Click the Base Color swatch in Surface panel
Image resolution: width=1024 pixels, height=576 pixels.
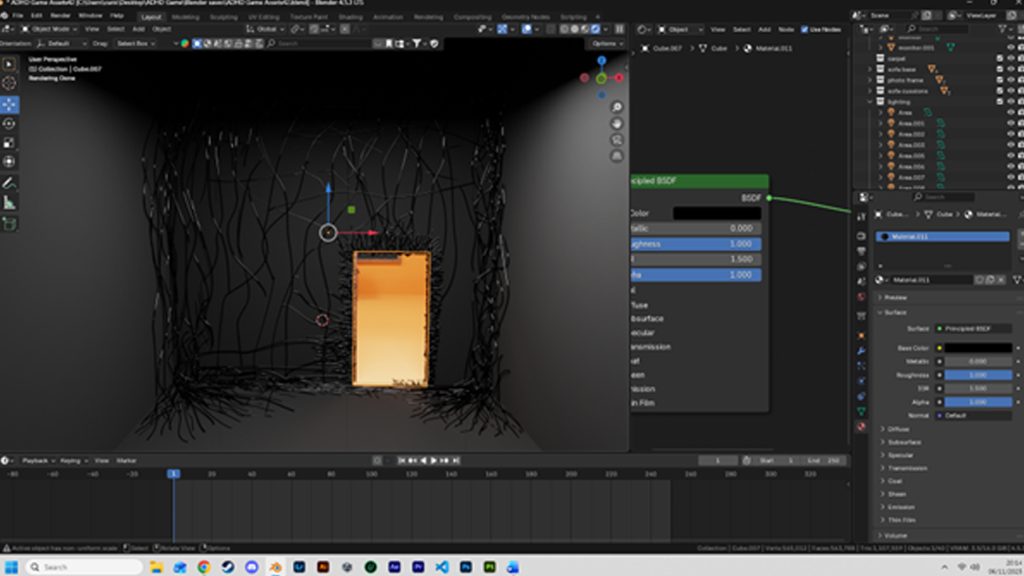point(978,348)
